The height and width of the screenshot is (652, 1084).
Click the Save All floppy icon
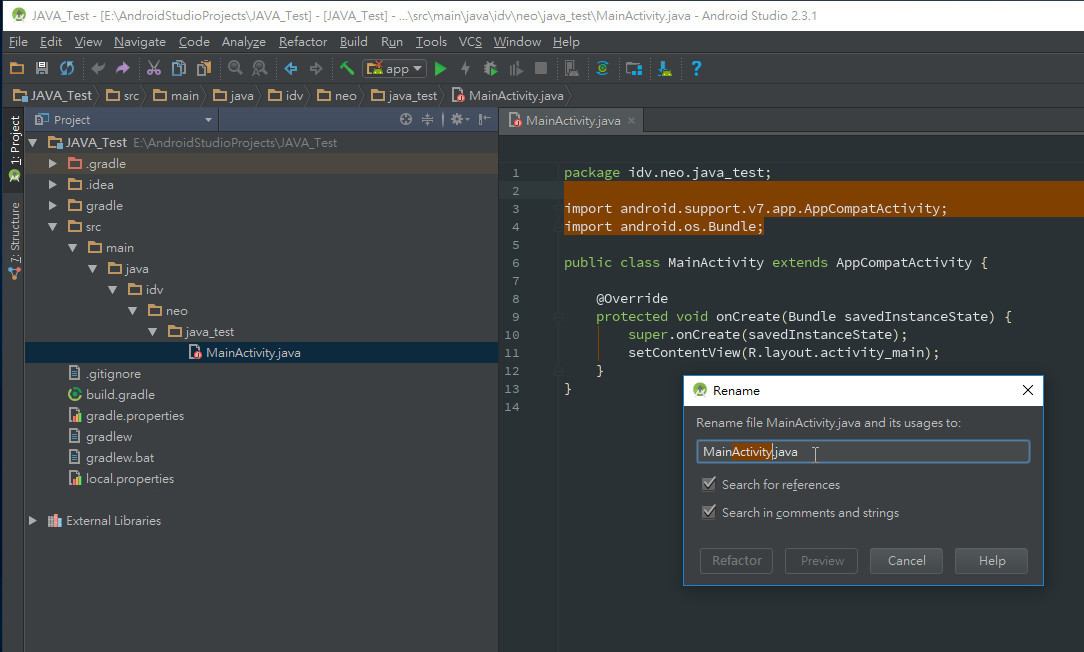pyautogui.click(x=42, y=68)
